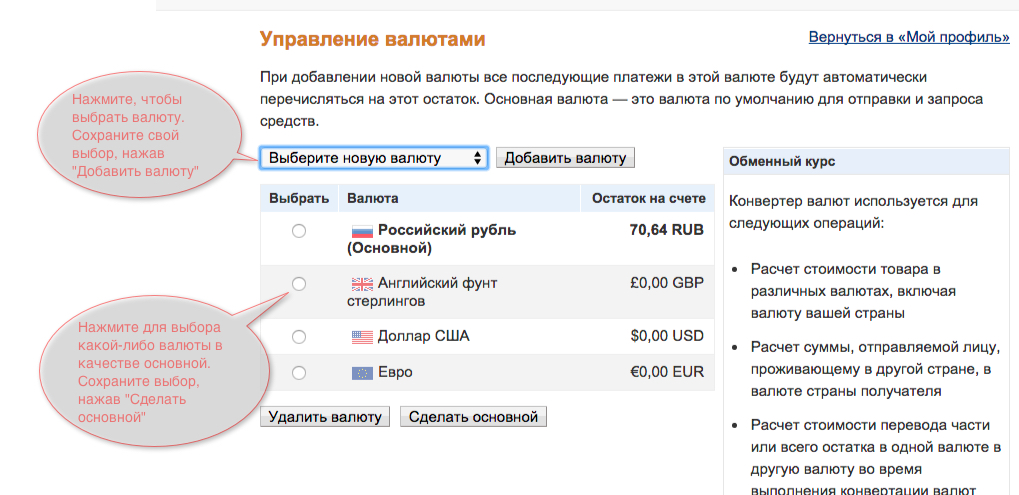Screen dimensions: 1019x495
Task: Click the €0,00 EUR balance amount
Action: pyautogui.click(x=667, y=372)
